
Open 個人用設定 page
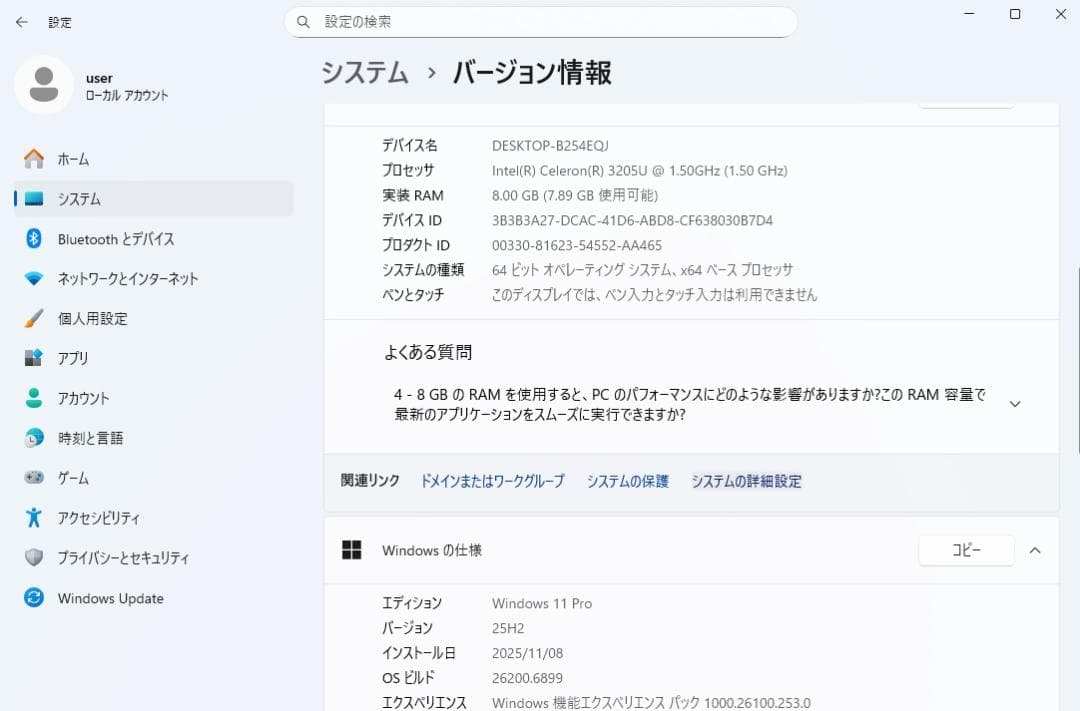154,318
